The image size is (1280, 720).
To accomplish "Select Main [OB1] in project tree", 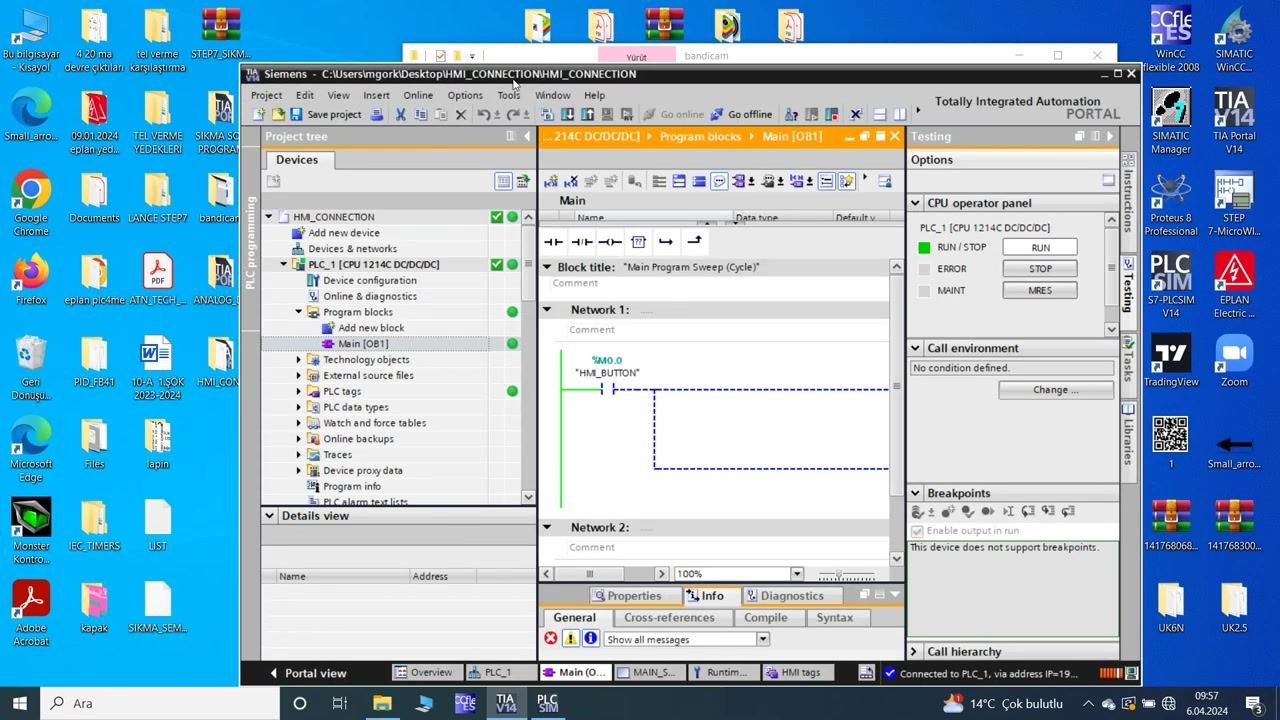I will coord(363,344).
